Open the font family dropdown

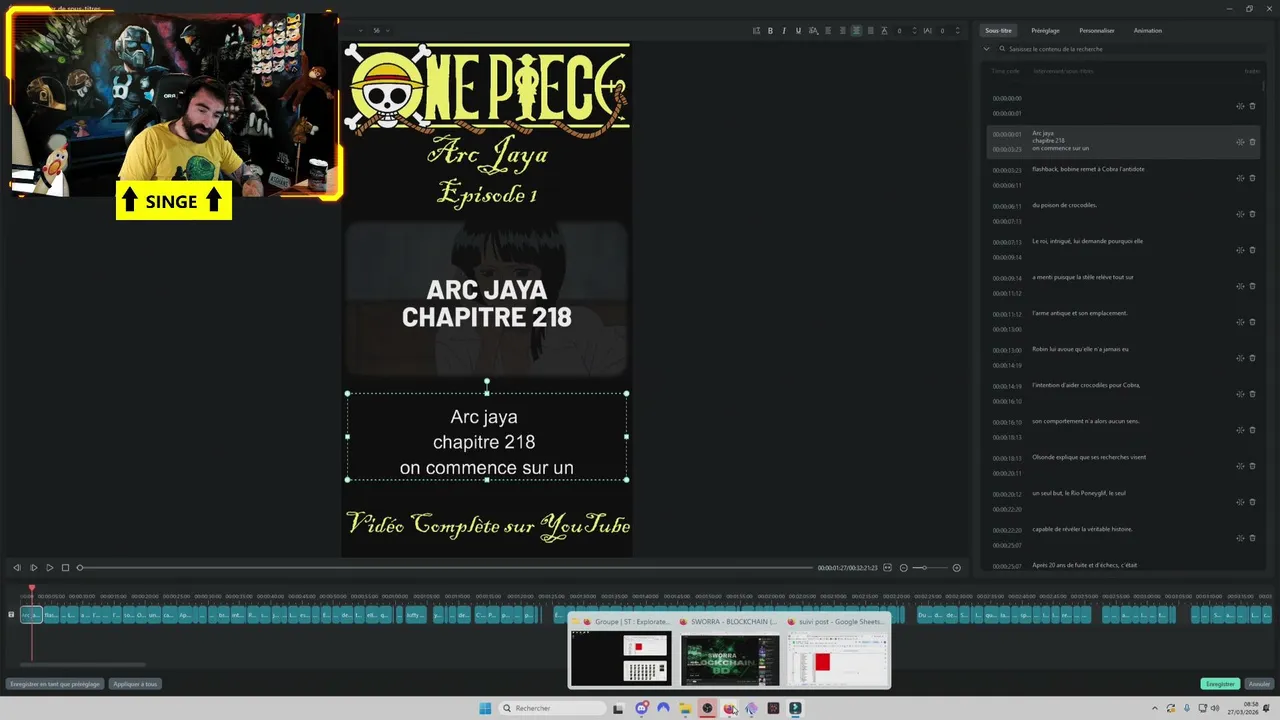[x=359, y=31]
